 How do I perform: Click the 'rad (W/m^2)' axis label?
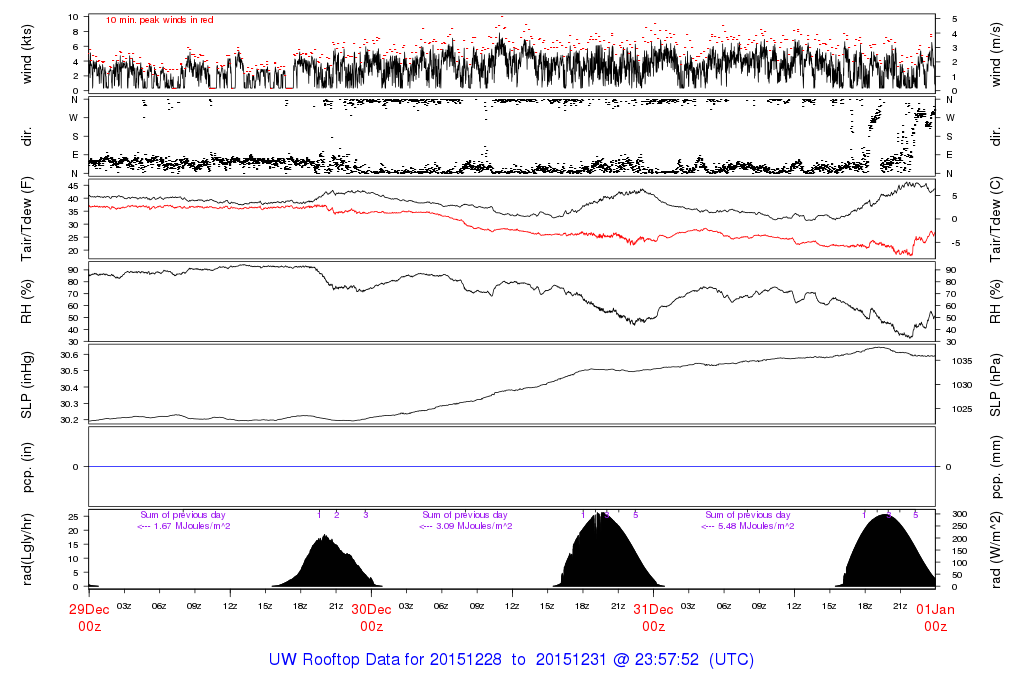997,548
